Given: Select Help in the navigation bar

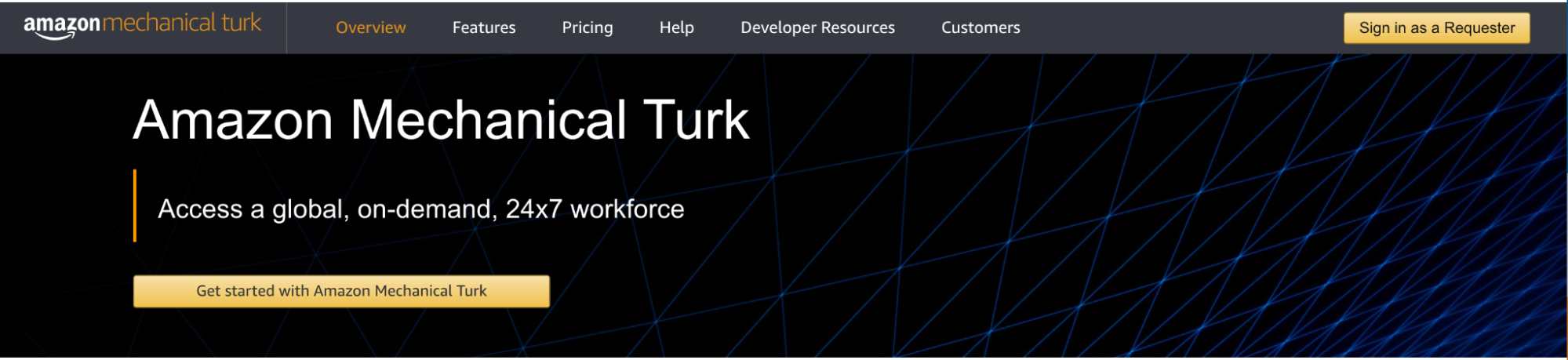Looking at the screenshot, I should tap(676, 27).
